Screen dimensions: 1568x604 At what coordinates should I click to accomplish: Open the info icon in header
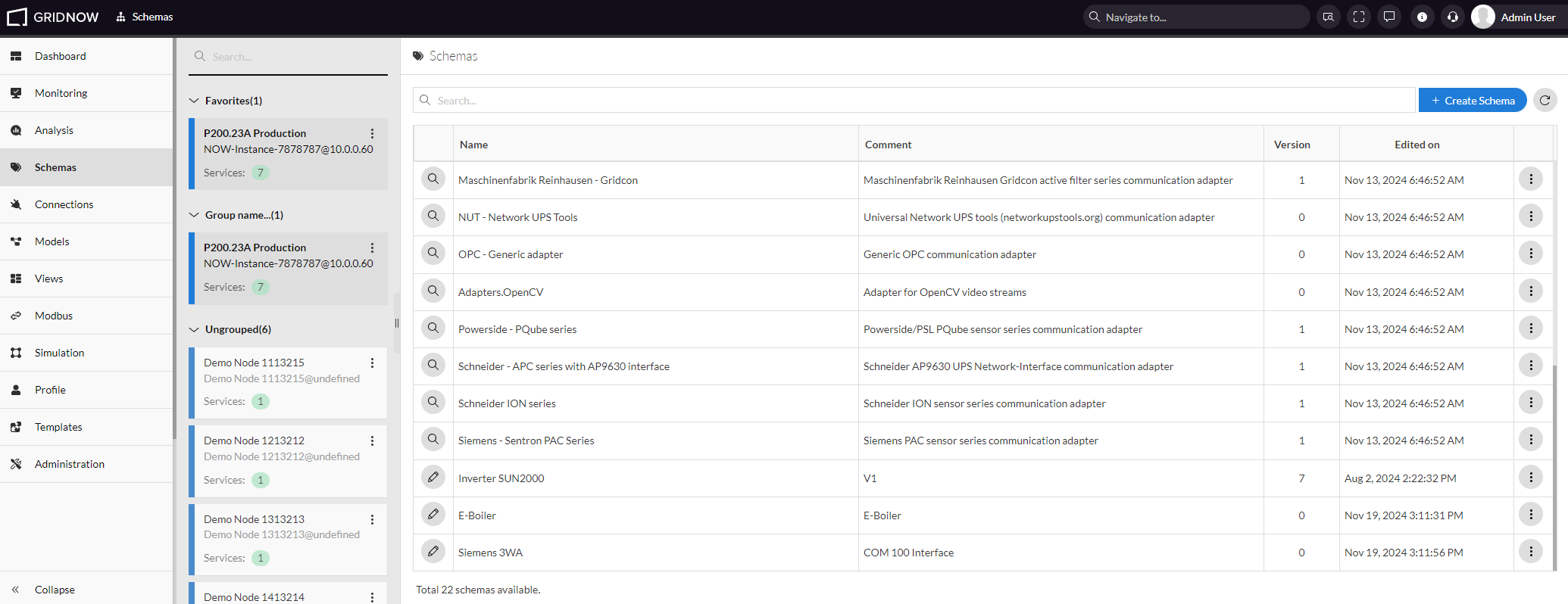[x=1422, y=17]
